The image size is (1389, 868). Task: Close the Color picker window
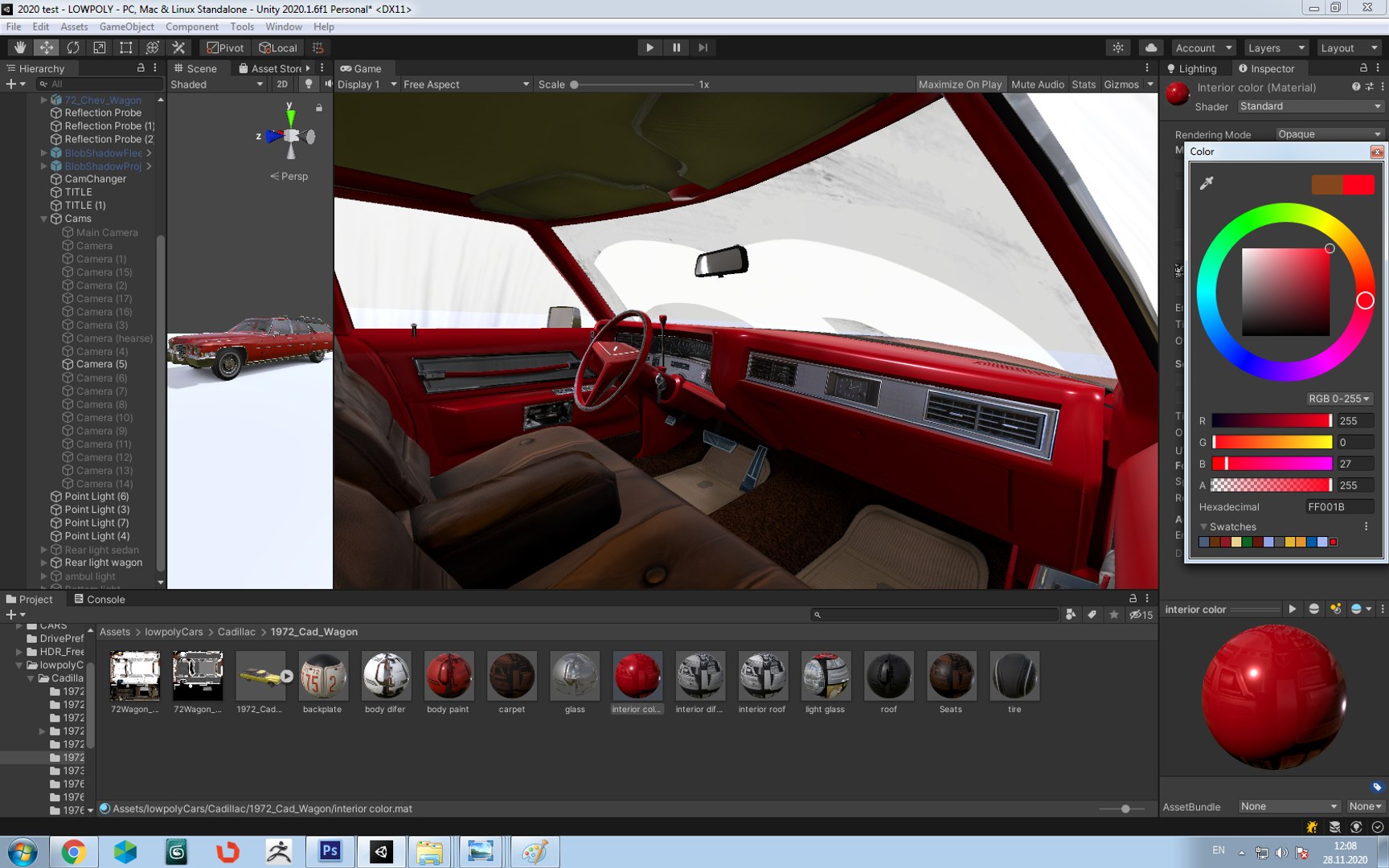click(x=1377, y=152)
